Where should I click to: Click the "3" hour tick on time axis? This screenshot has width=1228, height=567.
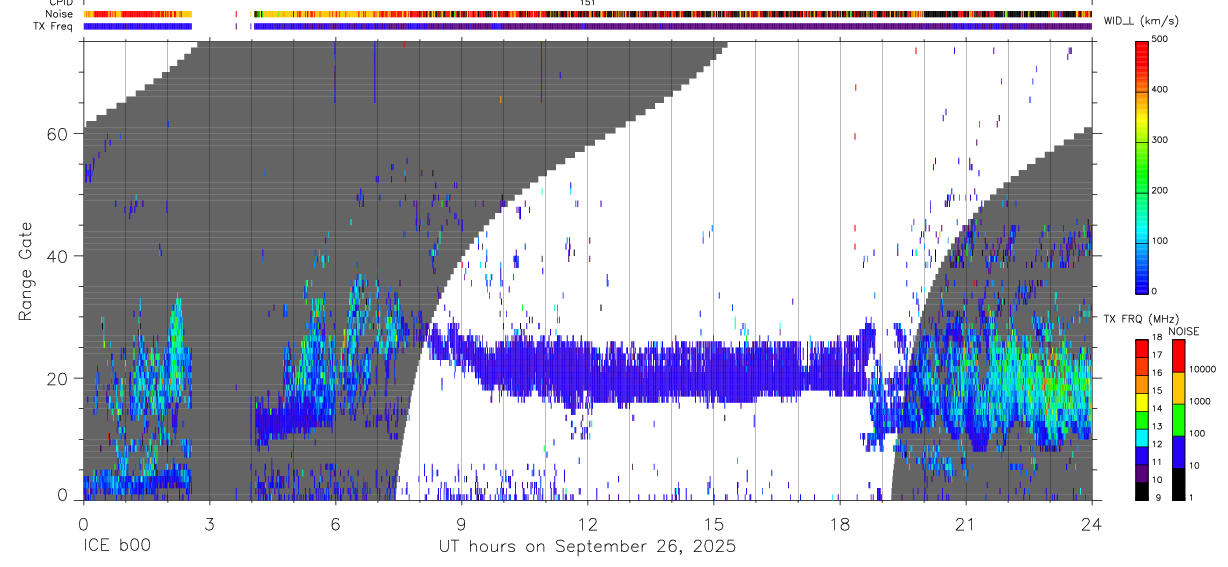209,523
